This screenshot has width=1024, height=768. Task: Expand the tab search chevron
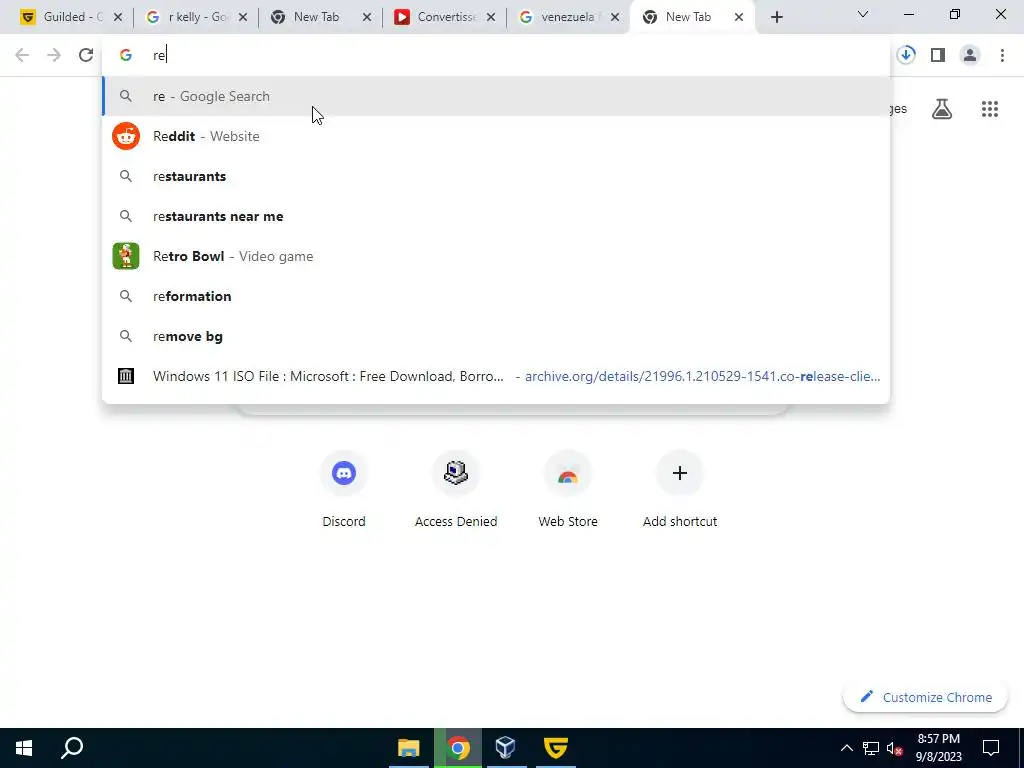(x=863, y=14)
